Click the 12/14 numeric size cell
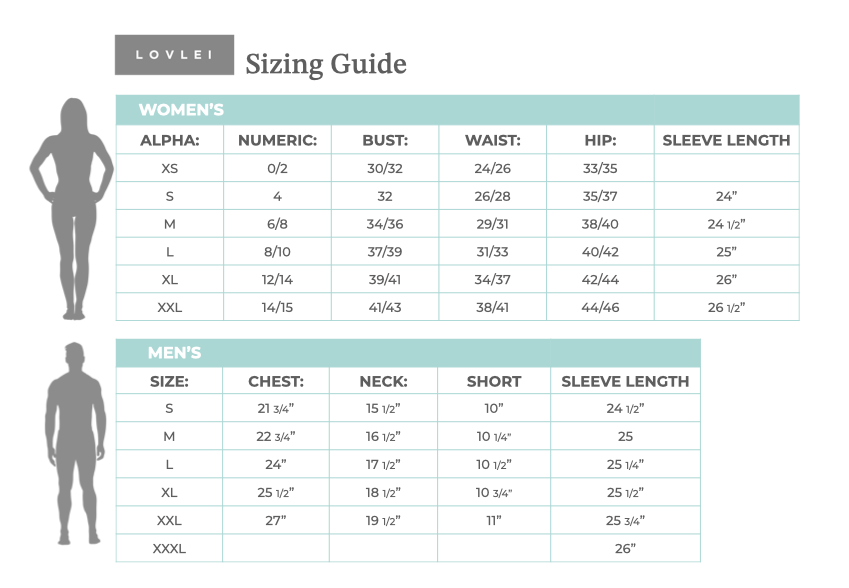The height and width of the screenshot is (588, 849). coord(277,280)
